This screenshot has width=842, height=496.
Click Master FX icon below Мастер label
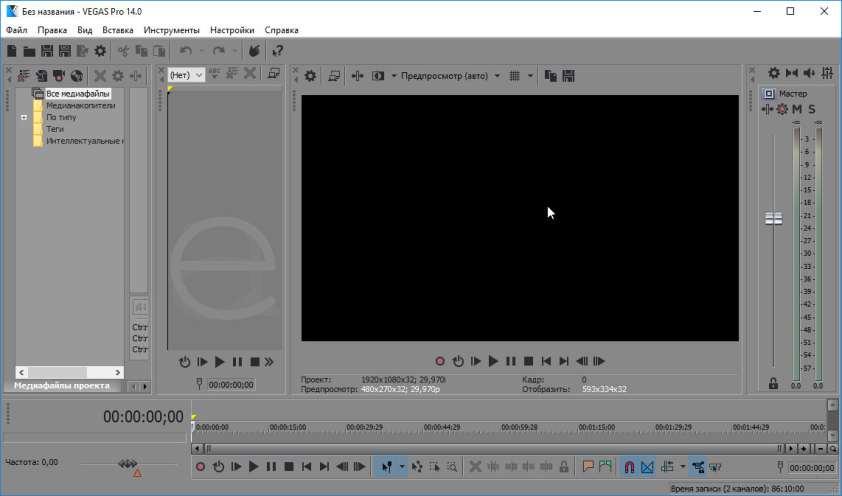coord(767,110)
